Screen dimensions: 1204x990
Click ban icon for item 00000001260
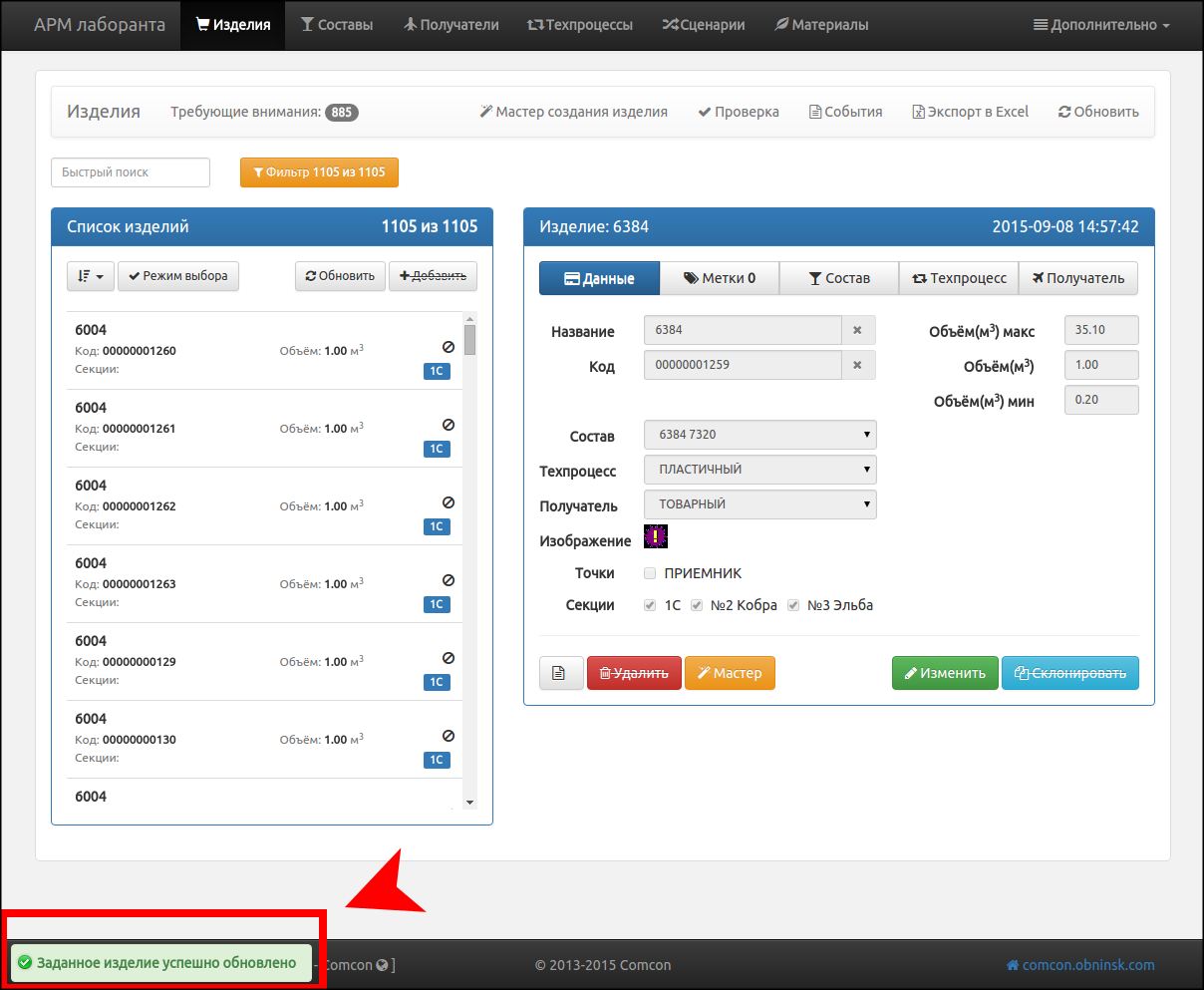pyautogui.click(x=449, y=347)
